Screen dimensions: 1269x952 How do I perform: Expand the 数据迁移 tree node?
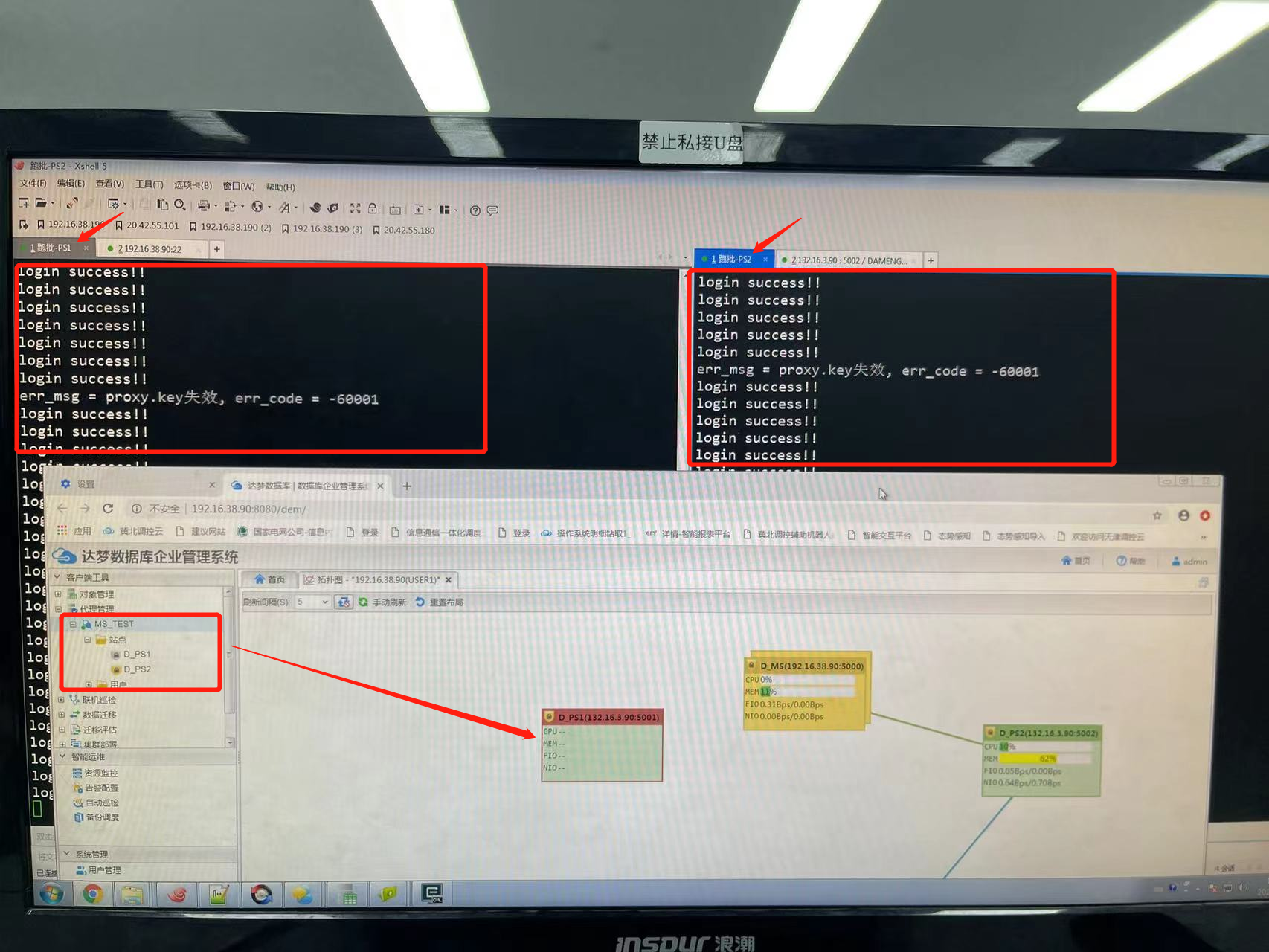[x=61, y=714]
